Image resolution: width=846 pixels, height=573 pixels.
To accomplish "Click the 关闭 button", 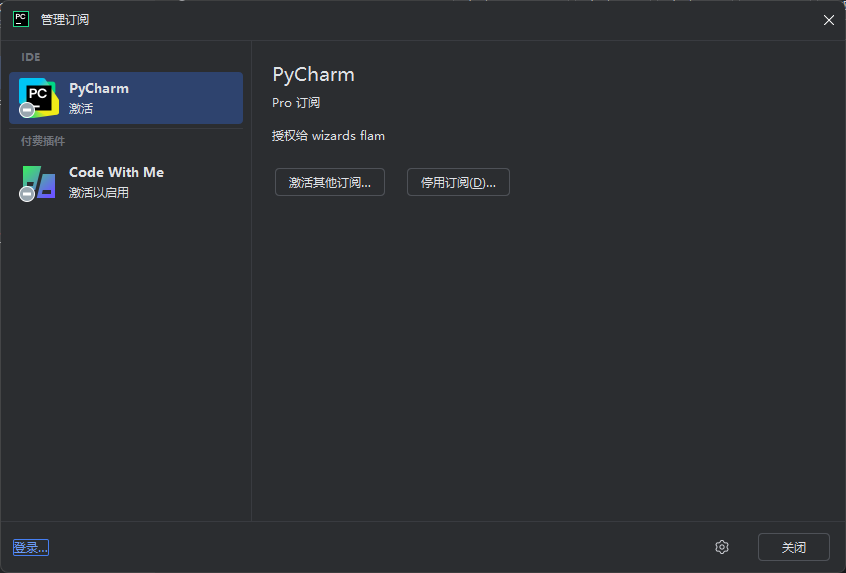I will [x=793, y=547].
